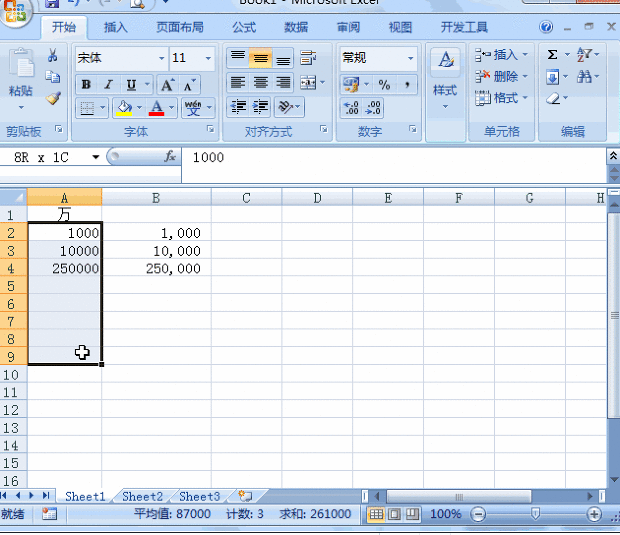Click Find and Select binoculars

point(584,76)
